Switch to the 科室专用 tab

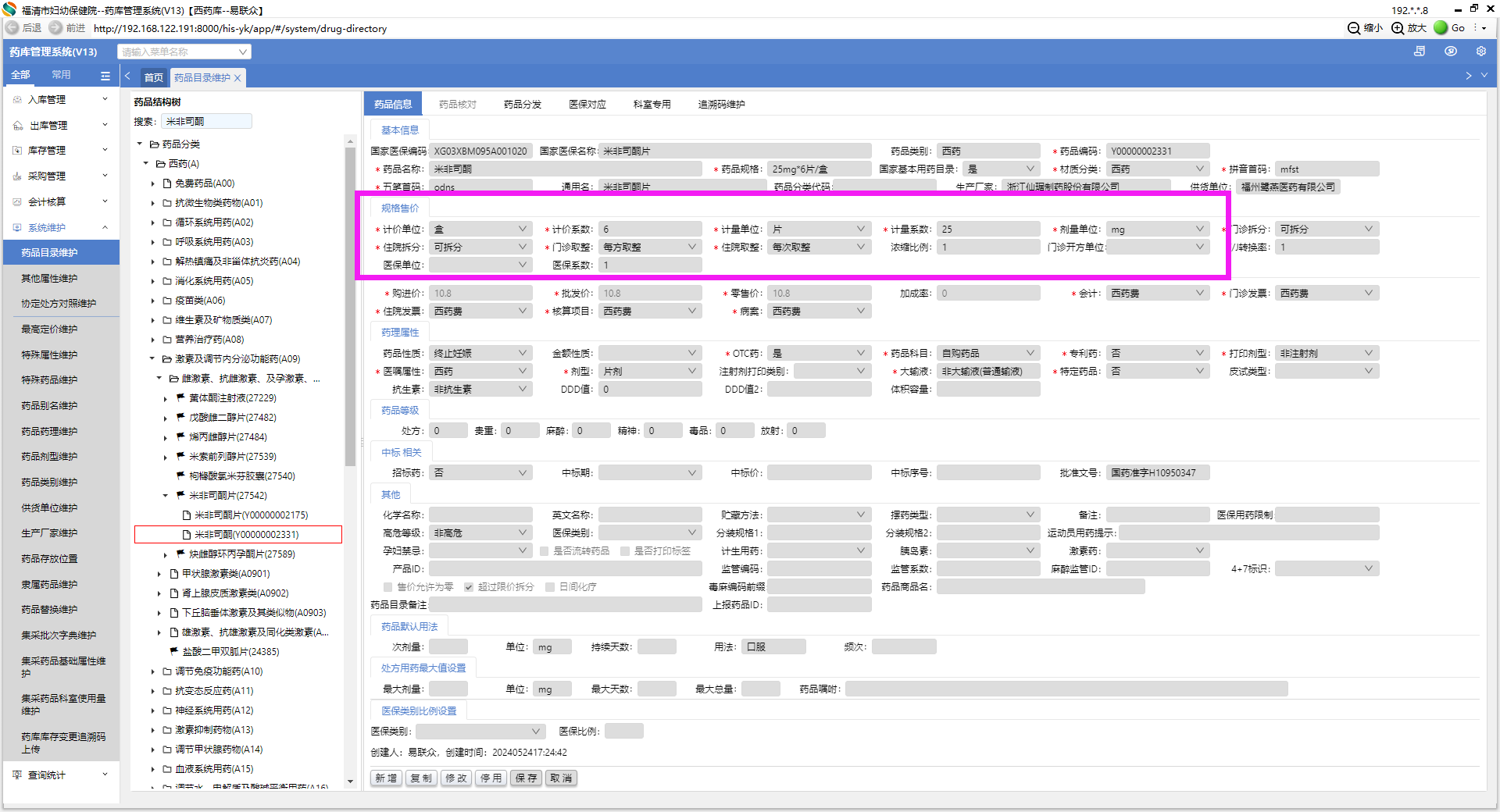coord(652,105)
